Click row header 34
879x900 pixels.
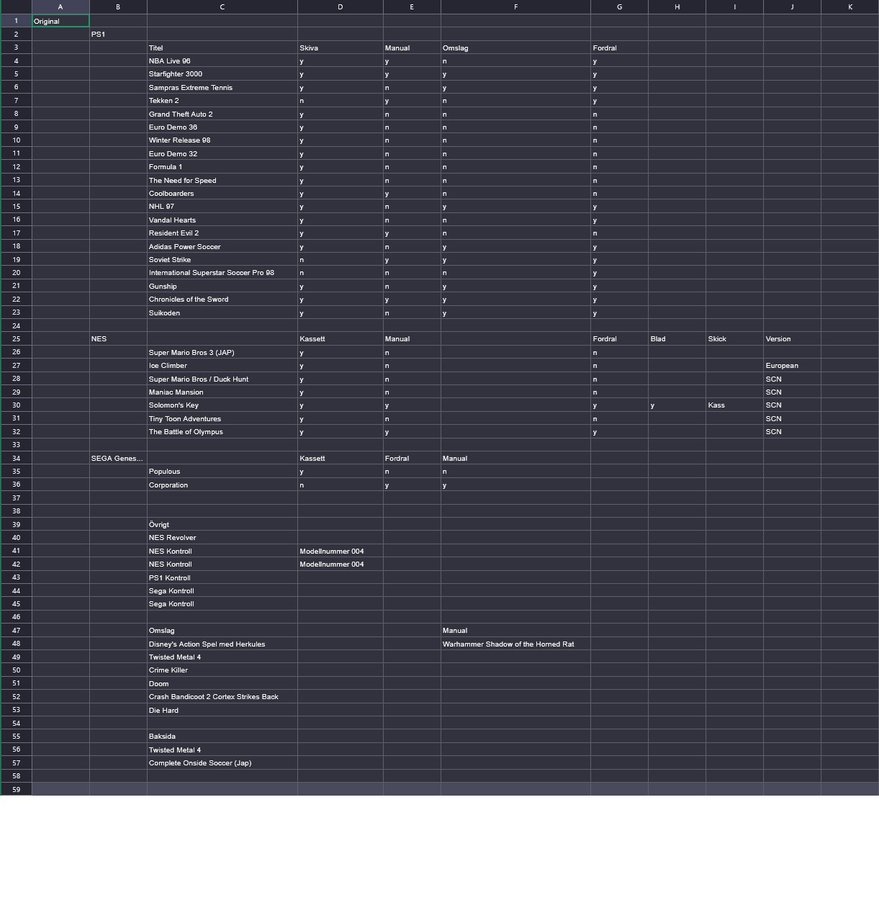tap(16, 458)
